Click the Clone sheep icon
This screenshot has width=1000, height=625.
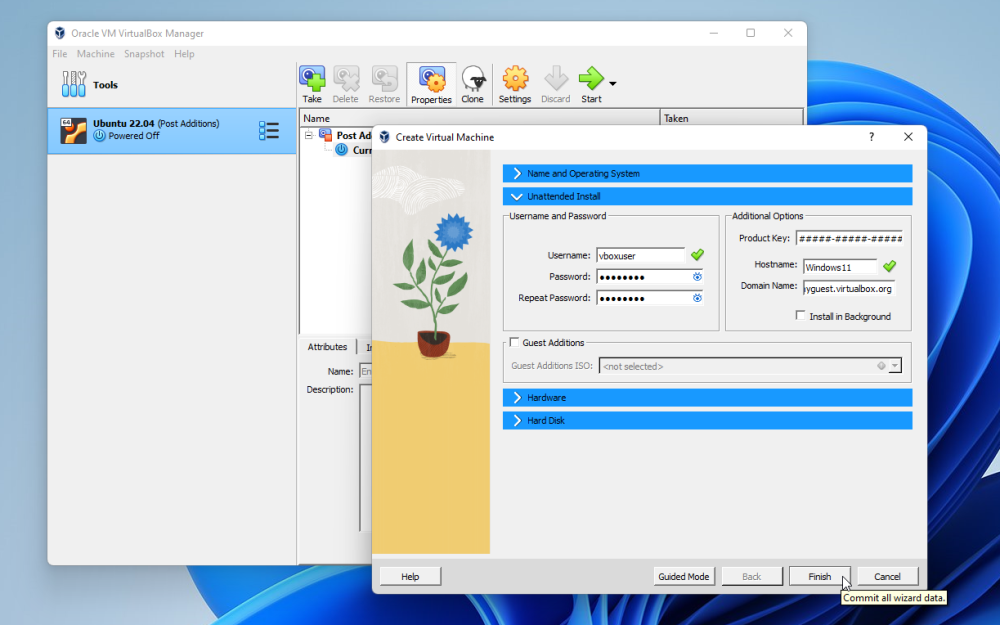click(473, 80)
